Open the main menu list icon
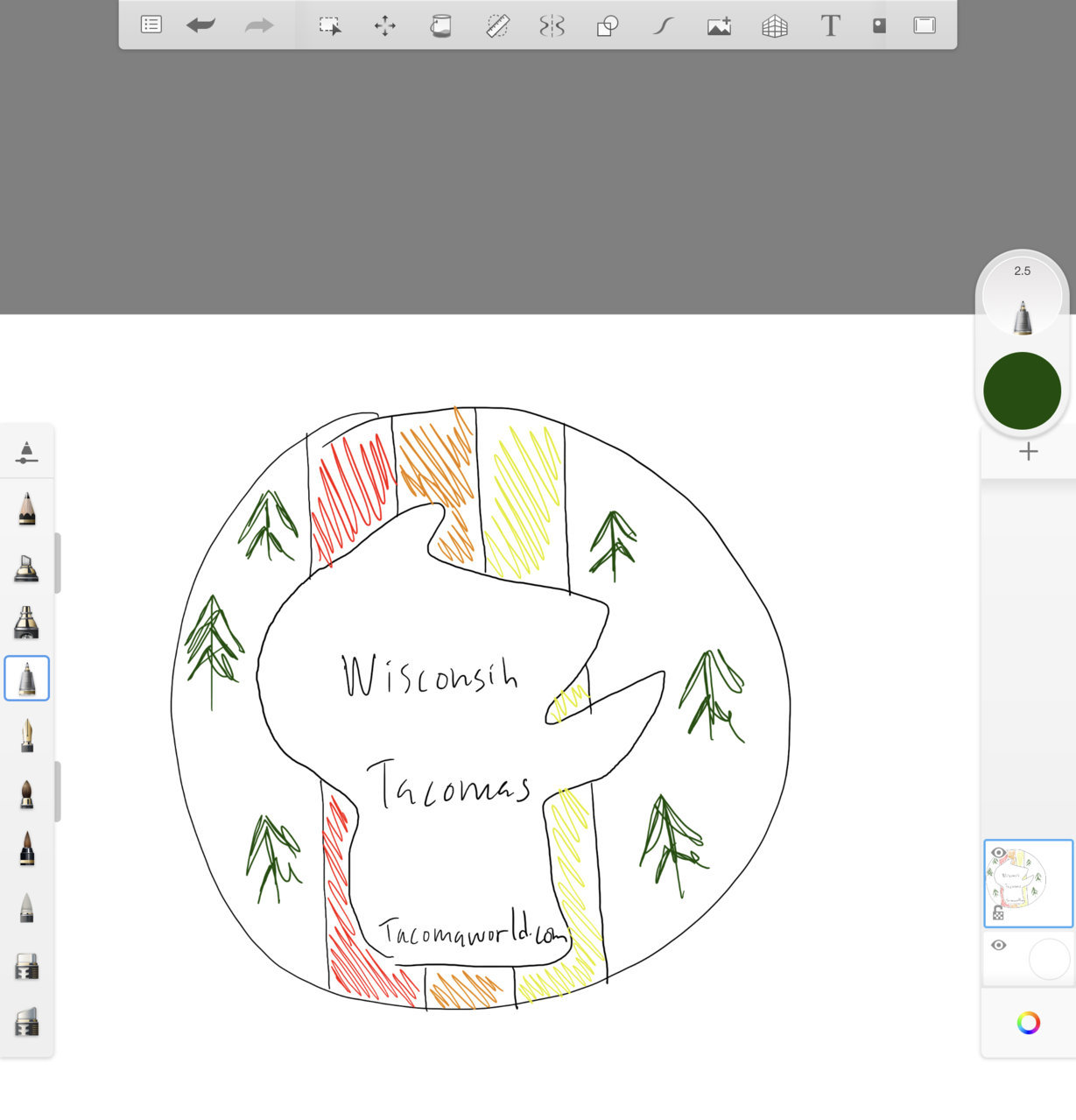This screenshot has width=1076, height=1120. [x=151, y=25]
